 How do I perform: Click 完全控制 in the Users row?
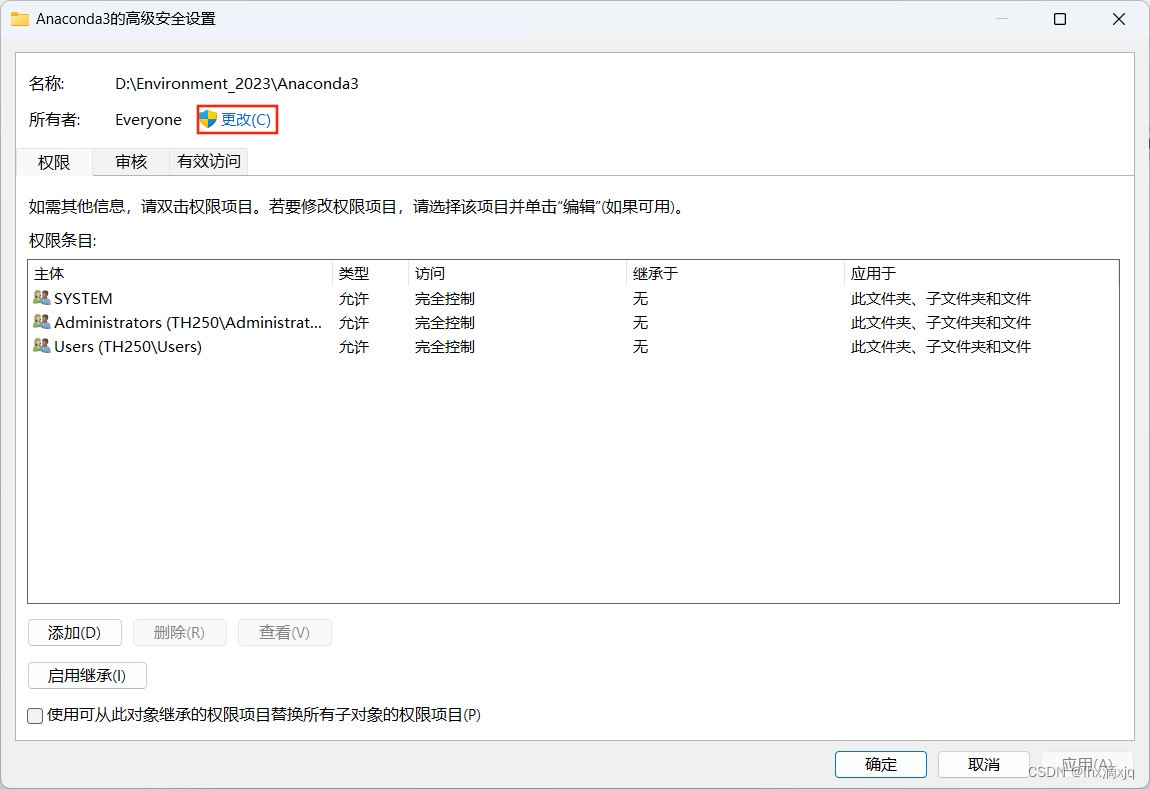pos(444,346)
